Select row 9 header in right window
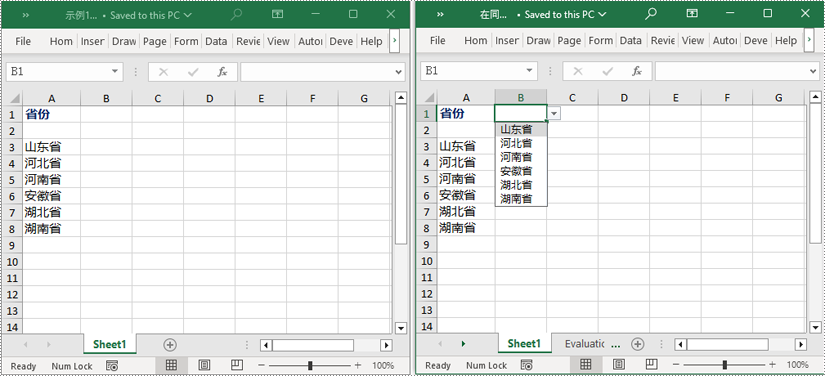 [427, 245]
